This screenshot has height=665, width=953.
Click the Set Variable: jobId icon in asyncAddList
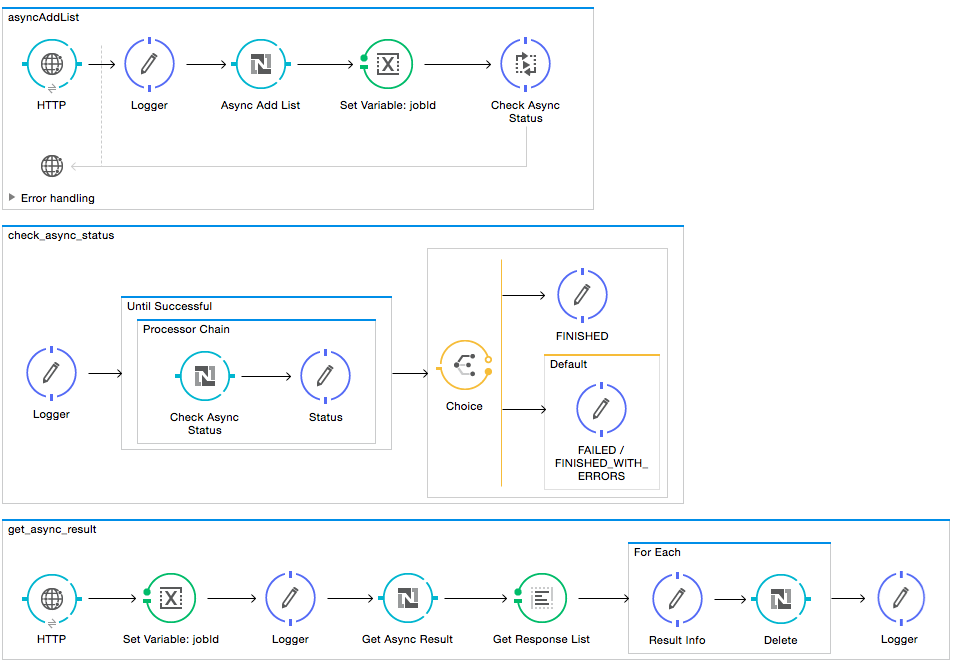click(387, 63)
